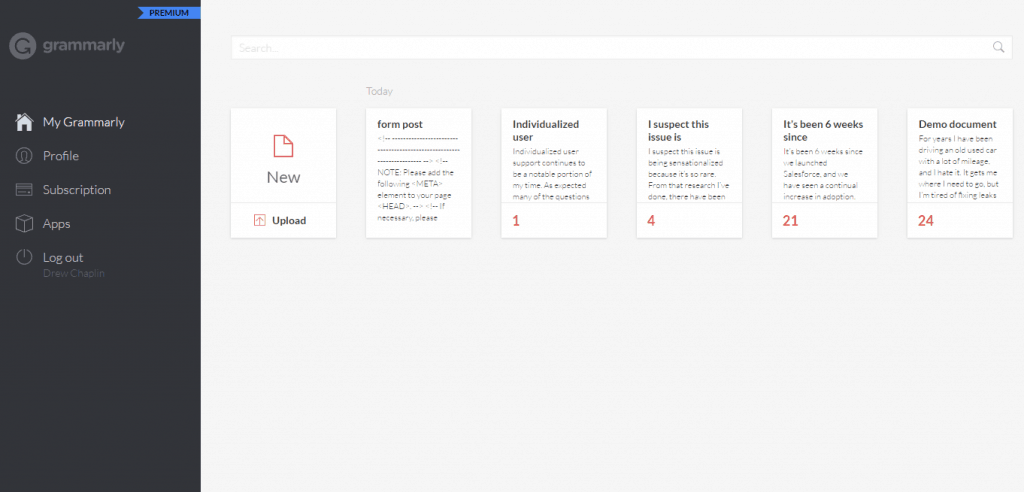The height and width of the screenshot is (492, 1024).
Task: Open the Individualized user document title
Action: 546,131
